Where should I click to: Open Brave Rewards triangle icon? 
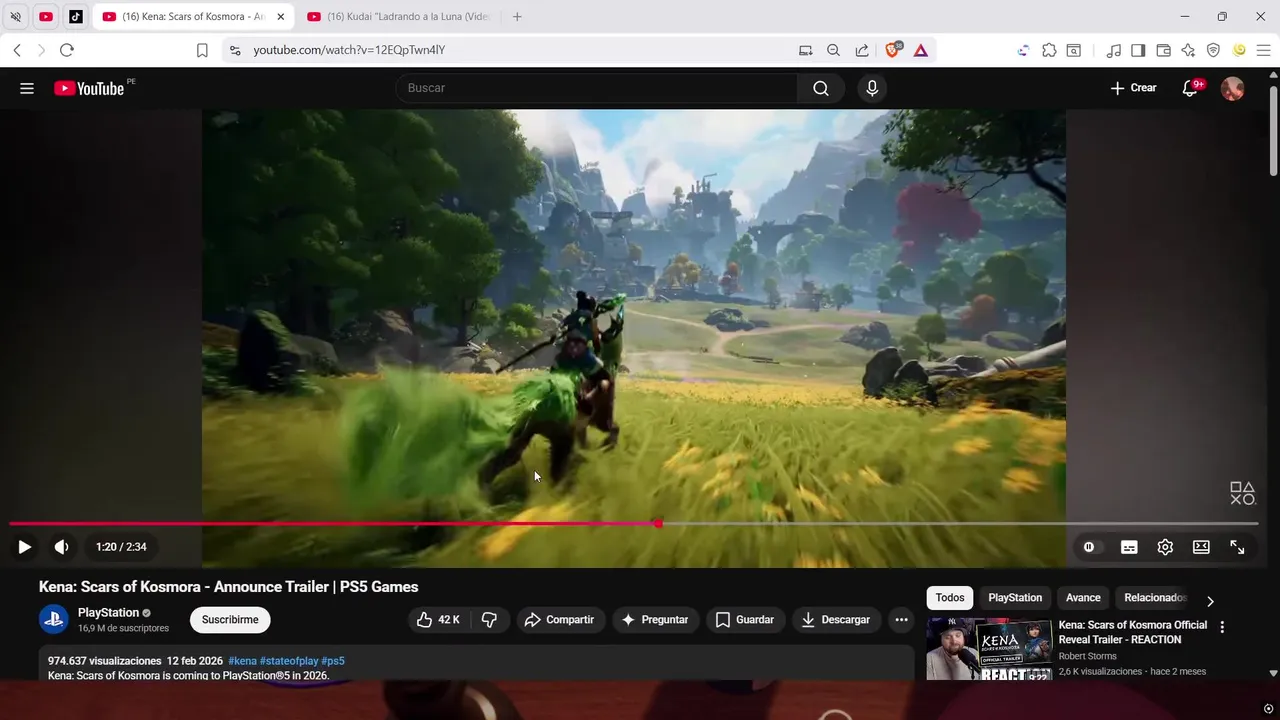921,50
